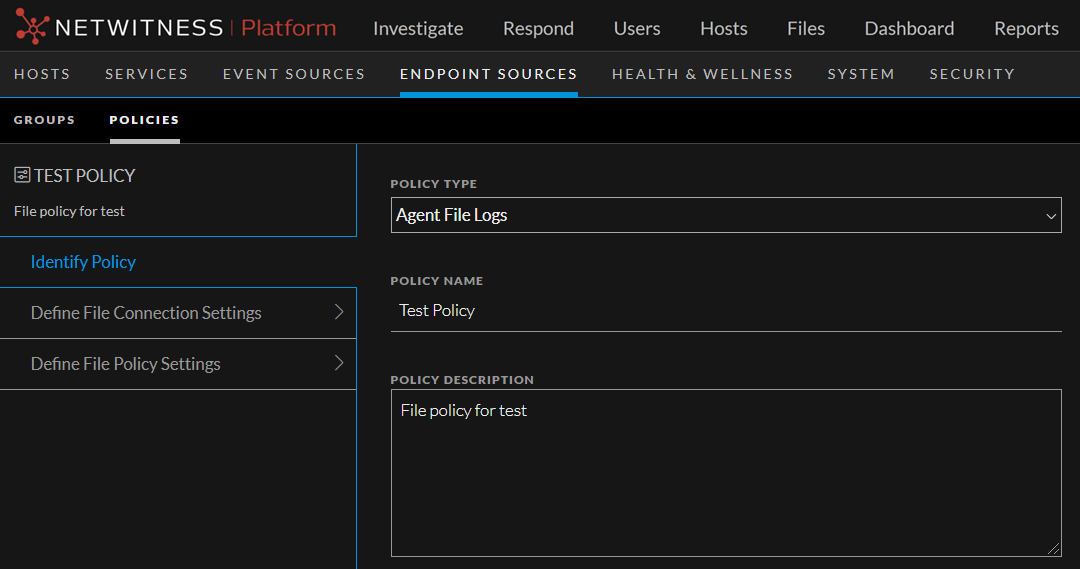Viewport: 1080px width, 569px height.
Task: Switch to the GROUPS sub-tab
Action: coord(44,120)
